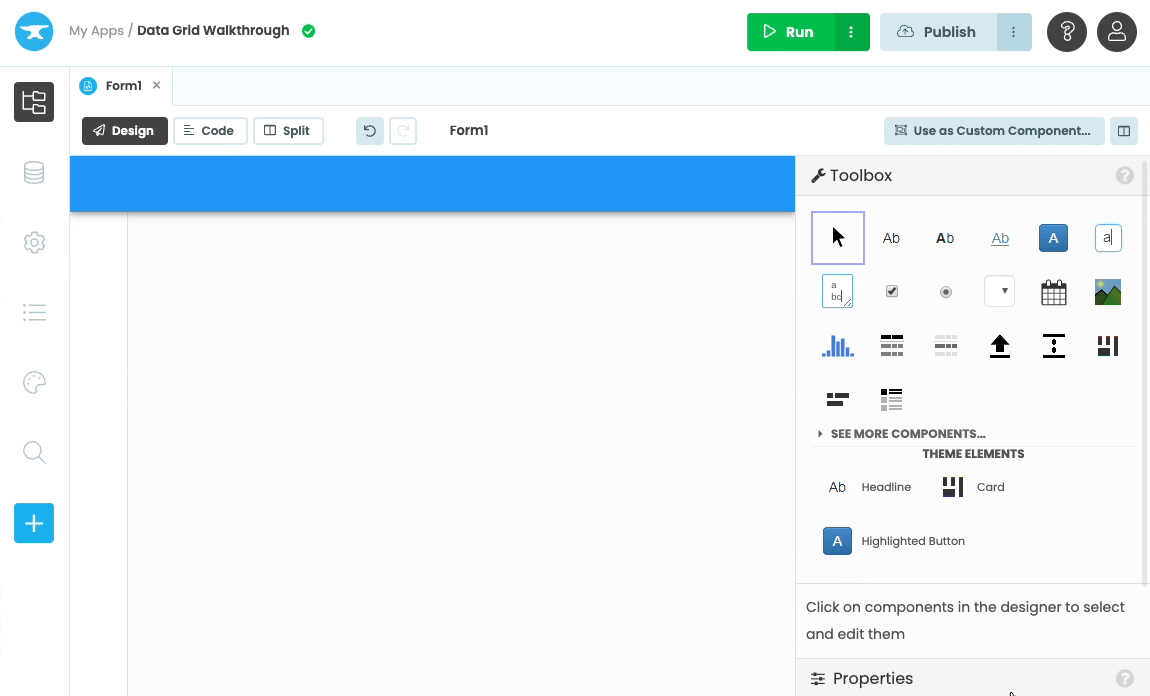
Task: Open Toolbox help question mark
Action: [x=1124, y=175]
